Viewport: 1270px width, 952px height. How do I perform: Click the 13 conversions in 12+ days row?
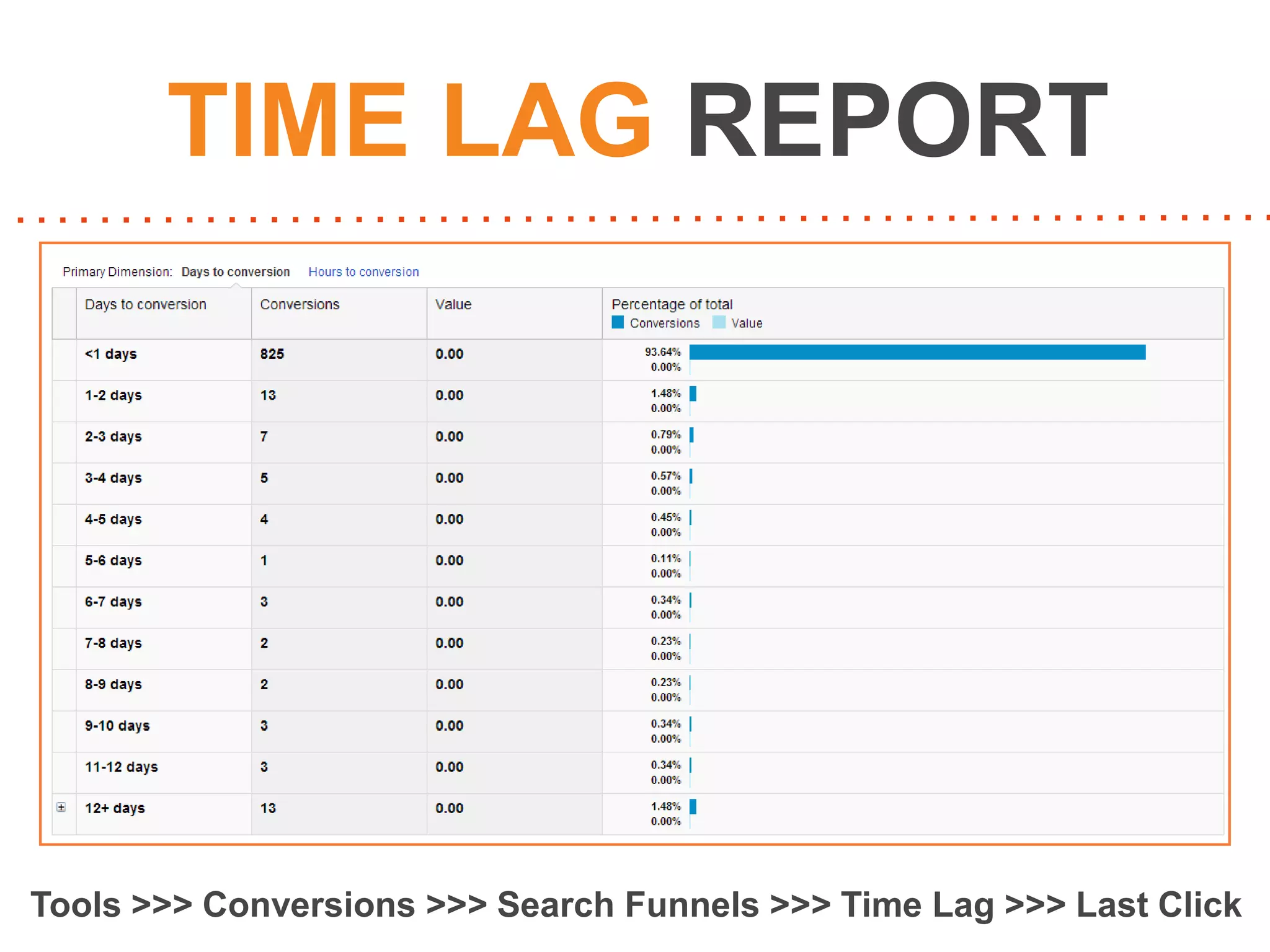tap(268, 808)
